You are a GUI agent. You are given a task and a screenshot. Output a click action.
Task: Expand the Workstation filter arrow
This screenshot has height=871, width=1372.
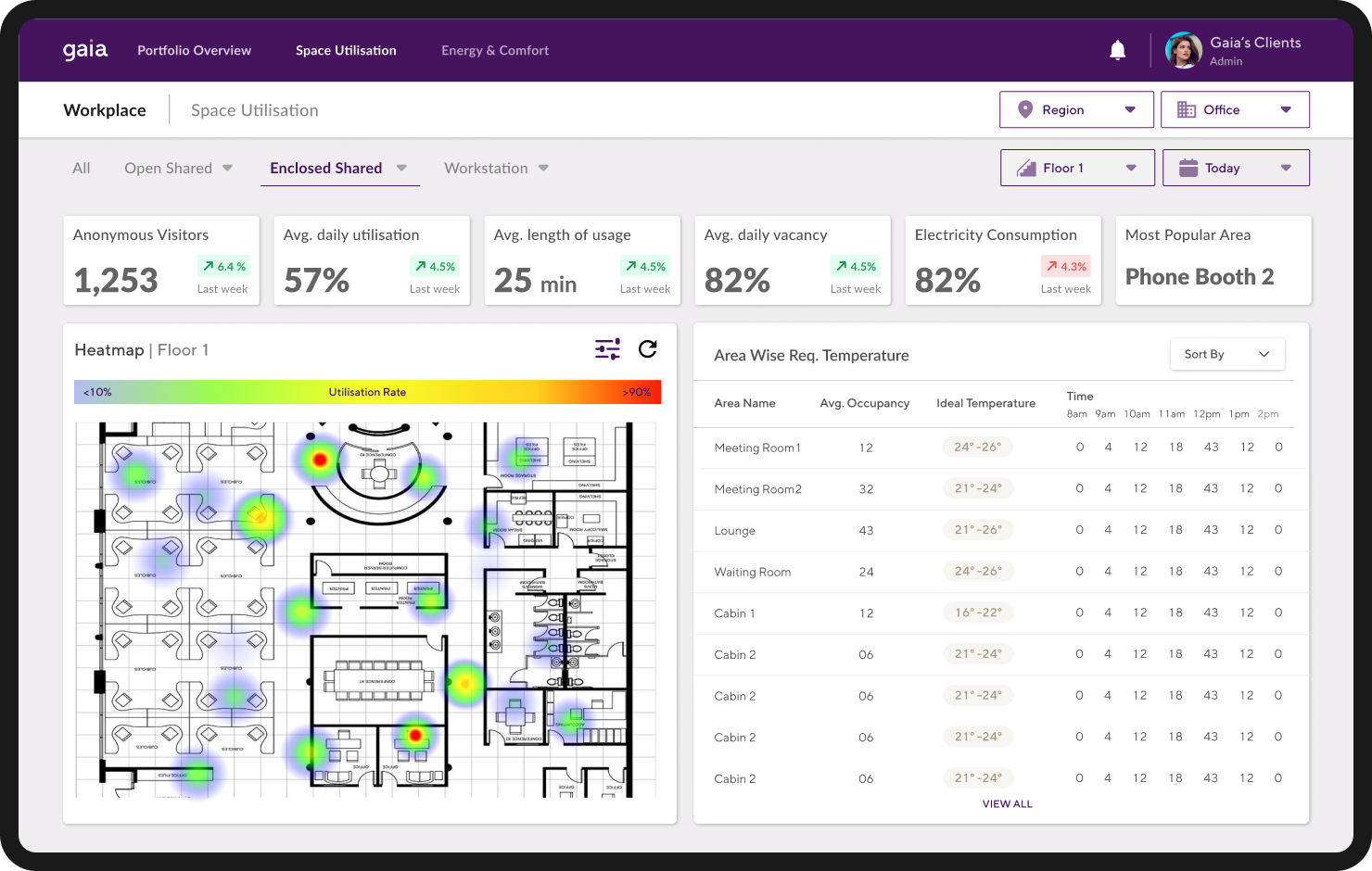pyautogui.click(x=543, y=168)
